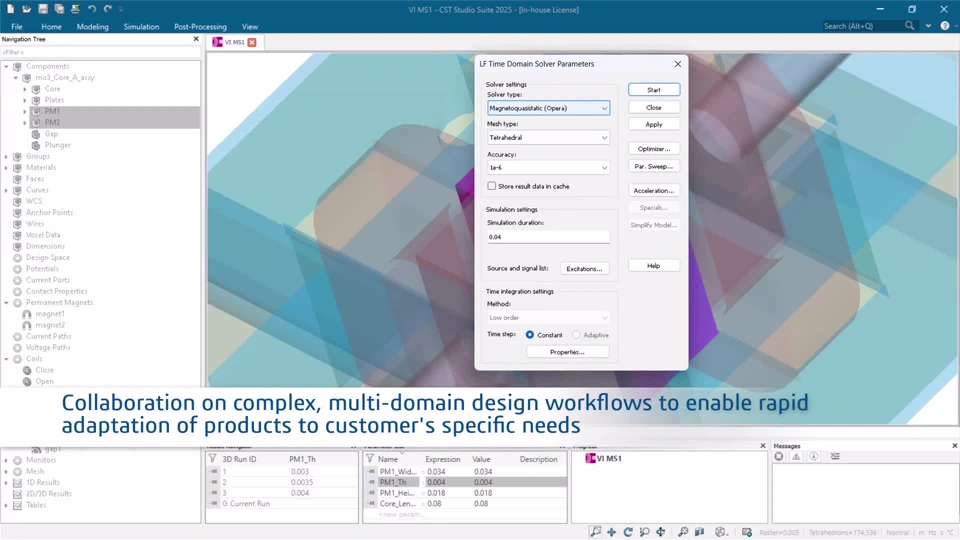
Task: Click the New file icon in title bar
Action: click(x=10, y=9)
